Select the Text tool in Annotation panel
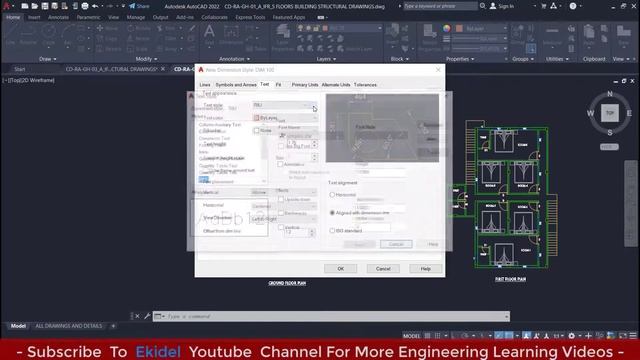The height and width of the screenshot is (360, 640). coord(209,35)
